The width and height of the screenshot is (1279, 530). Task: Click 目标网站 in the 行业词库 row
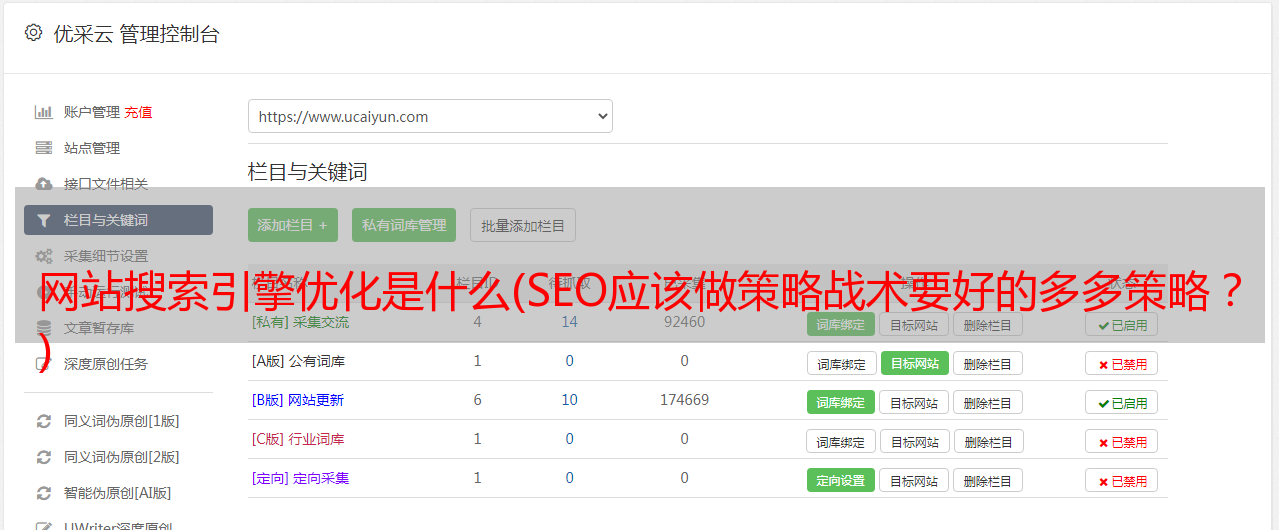click(x=914, y=441)
